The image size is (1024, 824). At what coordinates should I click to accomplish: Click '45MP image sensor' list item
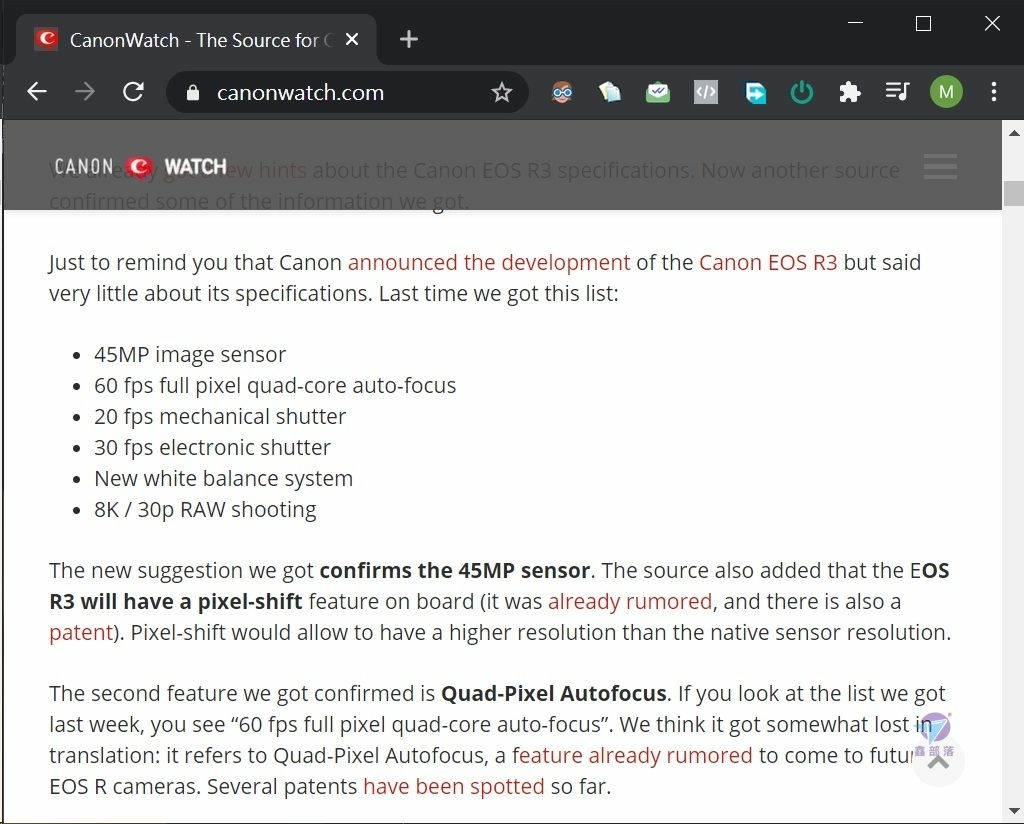190,355
